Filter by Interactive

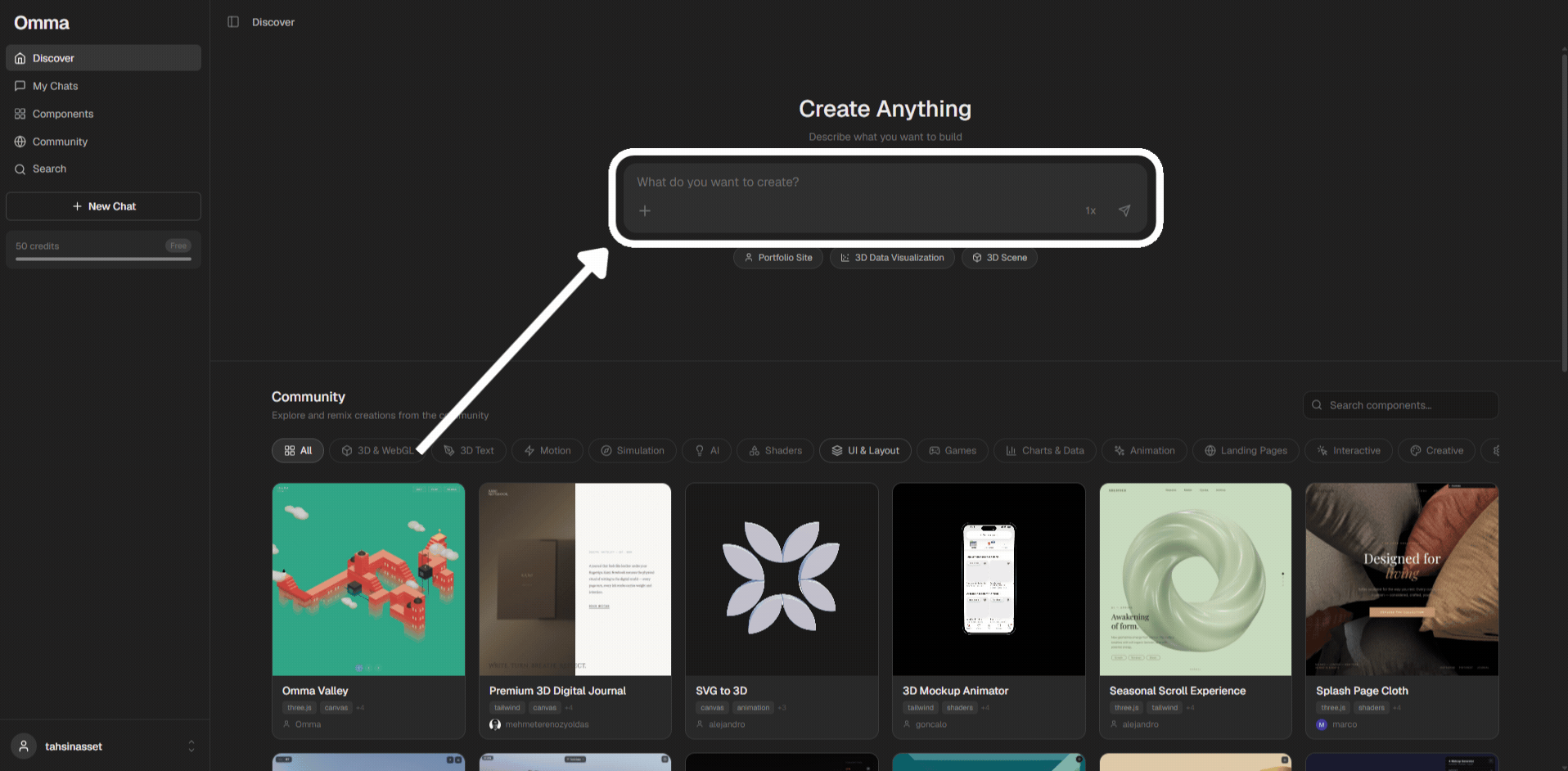(x=1349, y=451)
